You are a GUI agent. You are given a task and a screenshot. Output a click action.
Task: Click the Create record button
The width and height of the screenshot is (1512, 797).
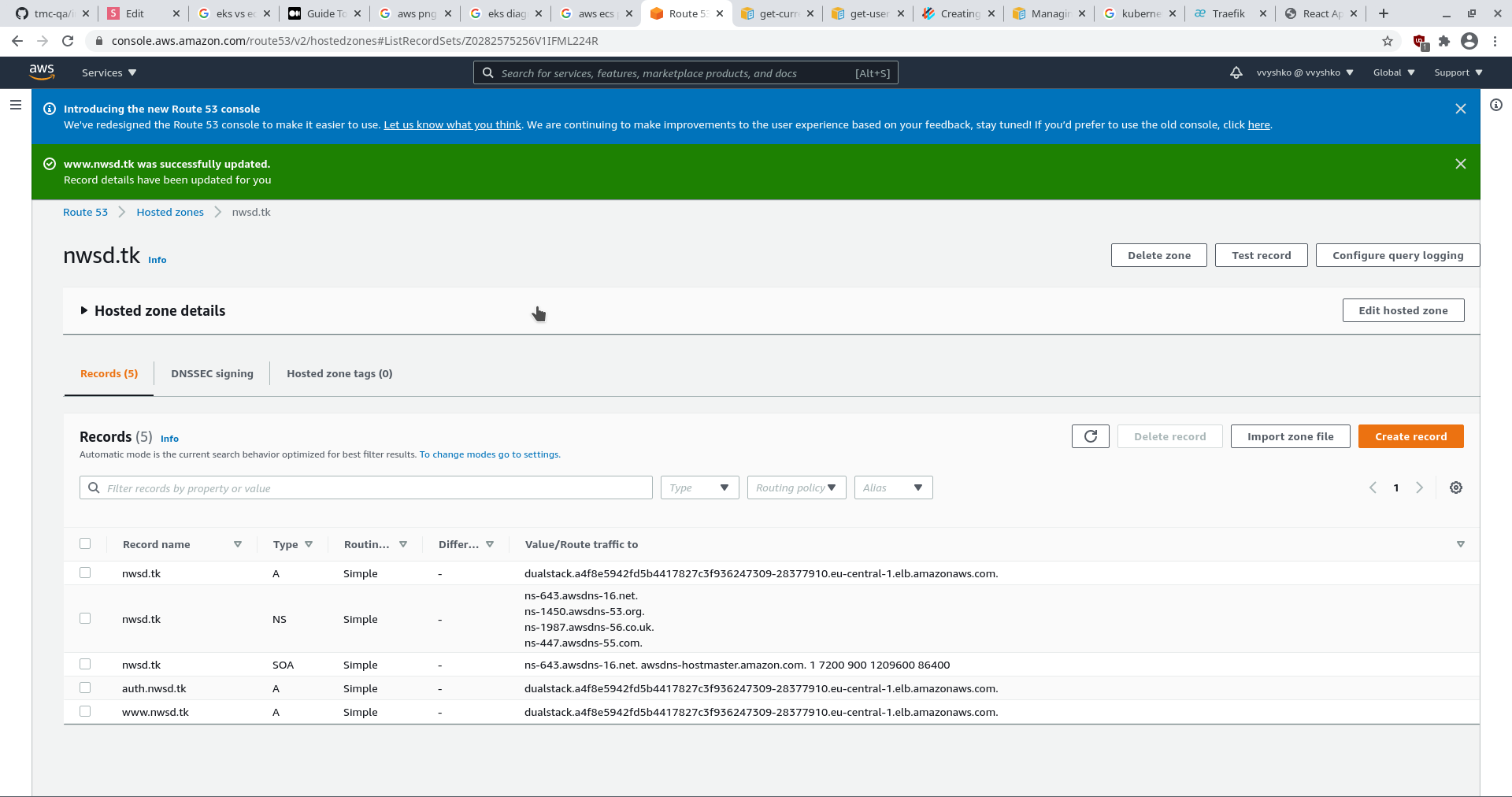pyautogui.click(x=1411, y=436)
